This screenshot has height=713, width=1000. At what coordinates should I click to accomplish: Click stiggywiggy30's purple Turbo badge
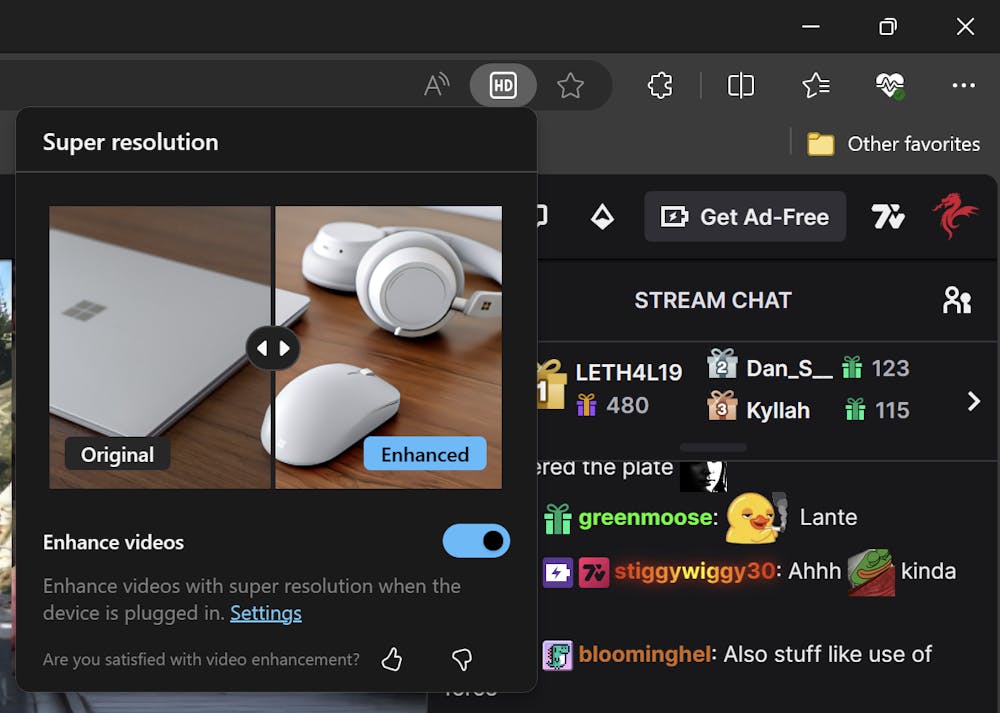coord(557,572)
